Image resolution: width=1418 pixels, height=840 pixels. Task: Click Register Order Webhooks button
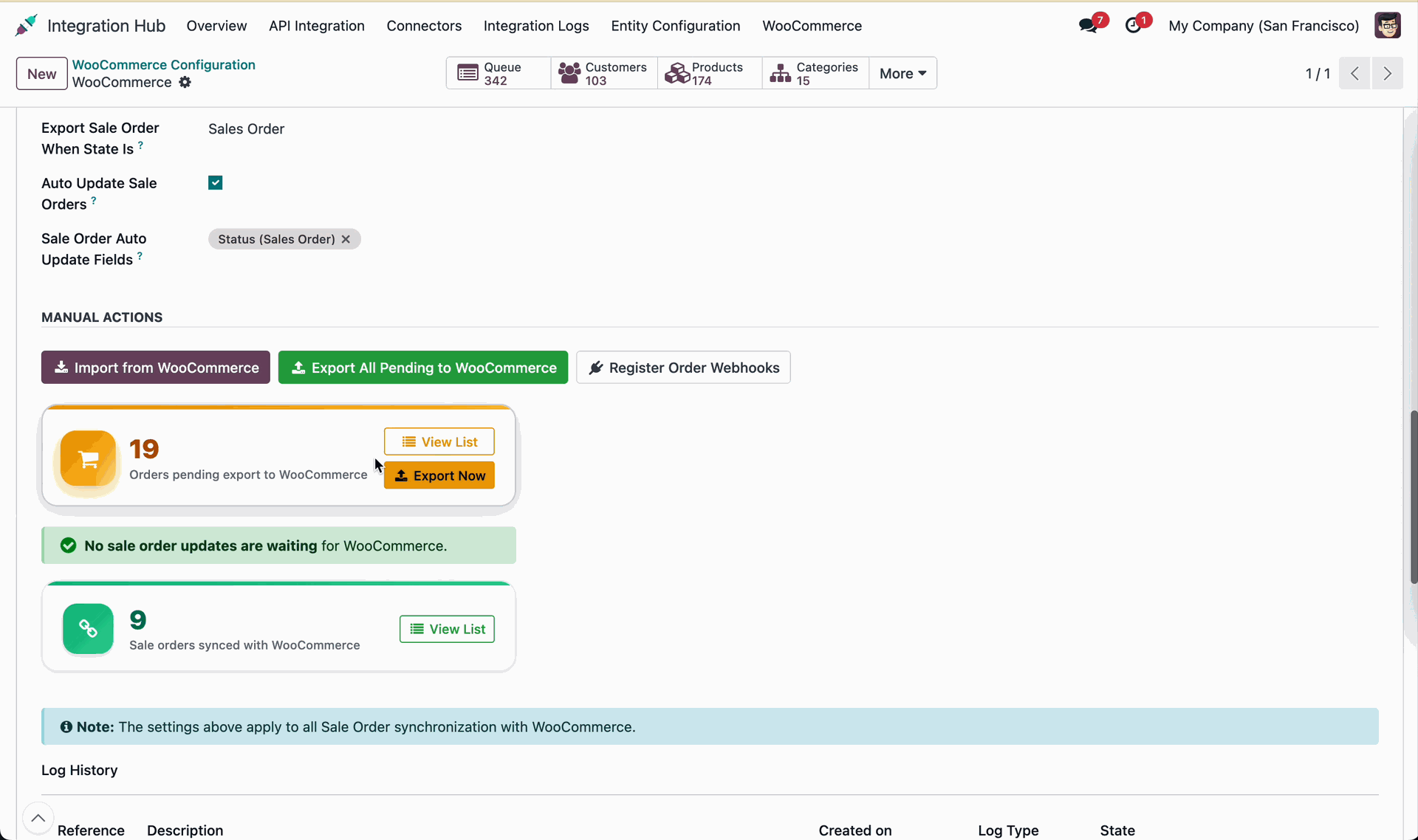683,367
